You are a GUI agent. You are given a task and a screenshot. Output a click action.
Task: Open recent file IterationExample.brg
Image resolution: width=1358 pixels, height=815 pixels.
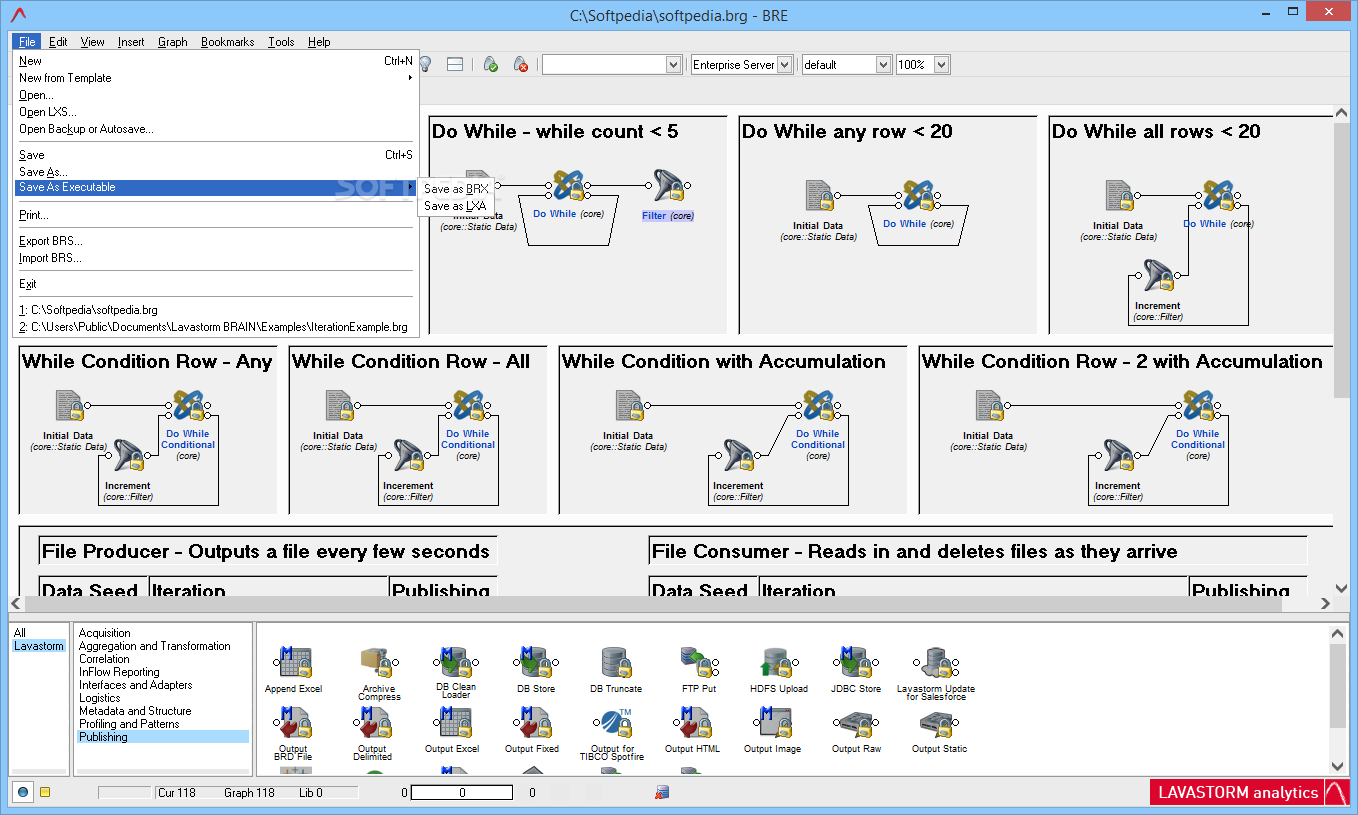click(215, 327)
